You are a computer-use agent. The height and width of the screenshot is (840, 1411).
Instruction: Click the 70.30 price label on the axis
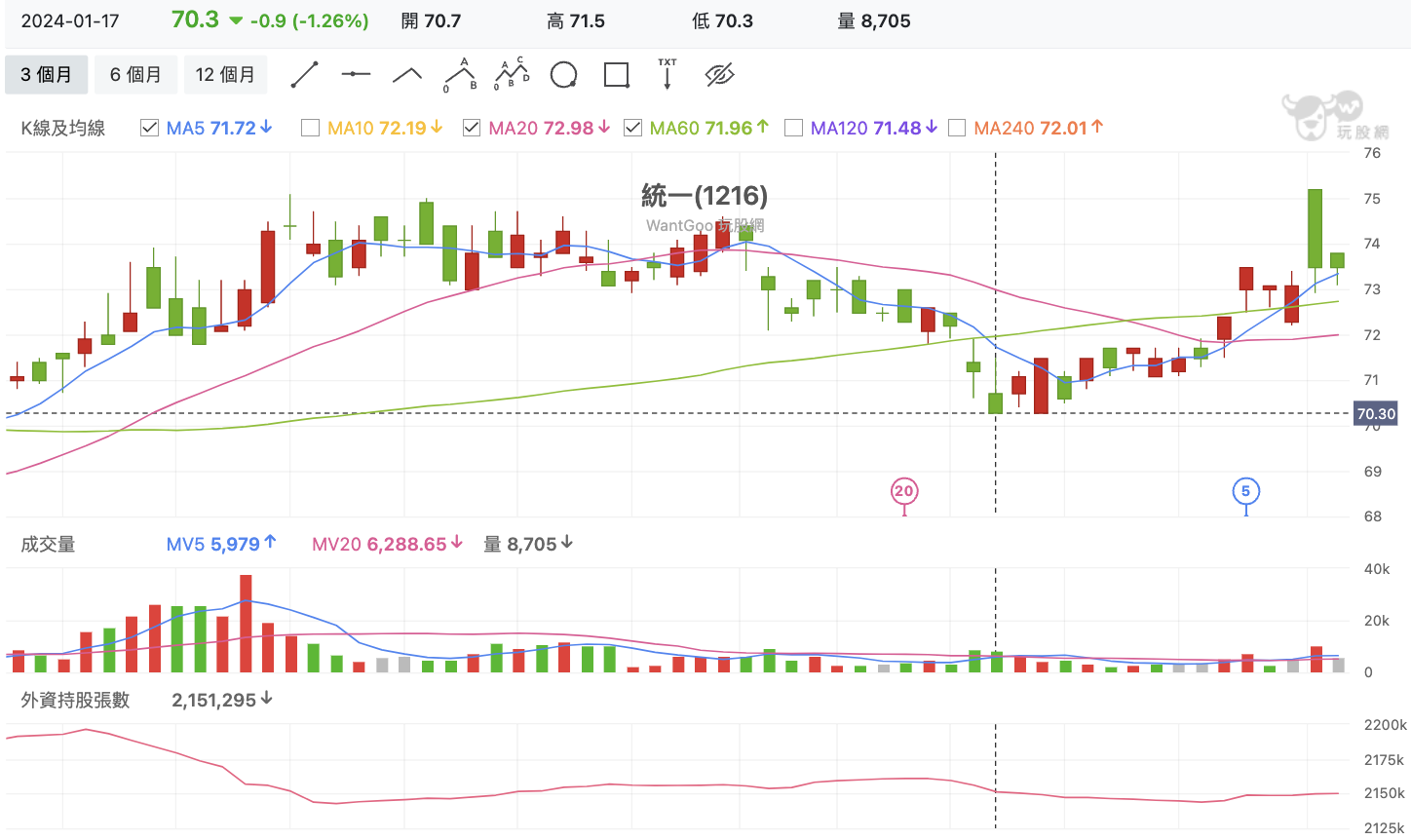coord(1376,414)
